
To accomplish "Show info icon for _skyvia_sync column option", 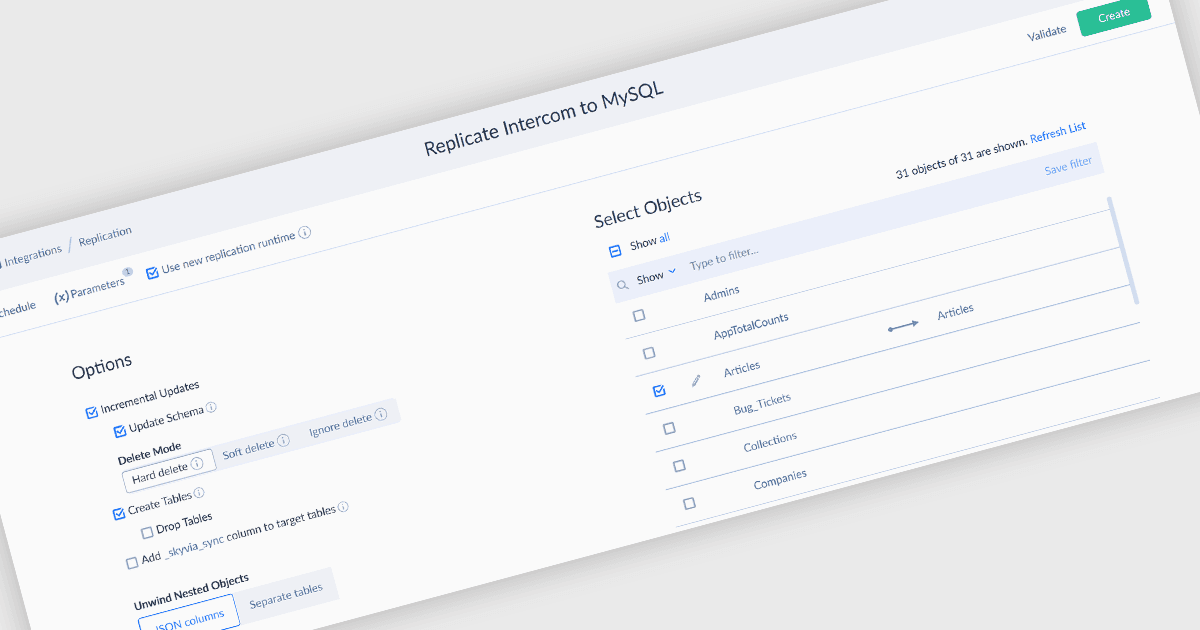I will click(343, 507).
